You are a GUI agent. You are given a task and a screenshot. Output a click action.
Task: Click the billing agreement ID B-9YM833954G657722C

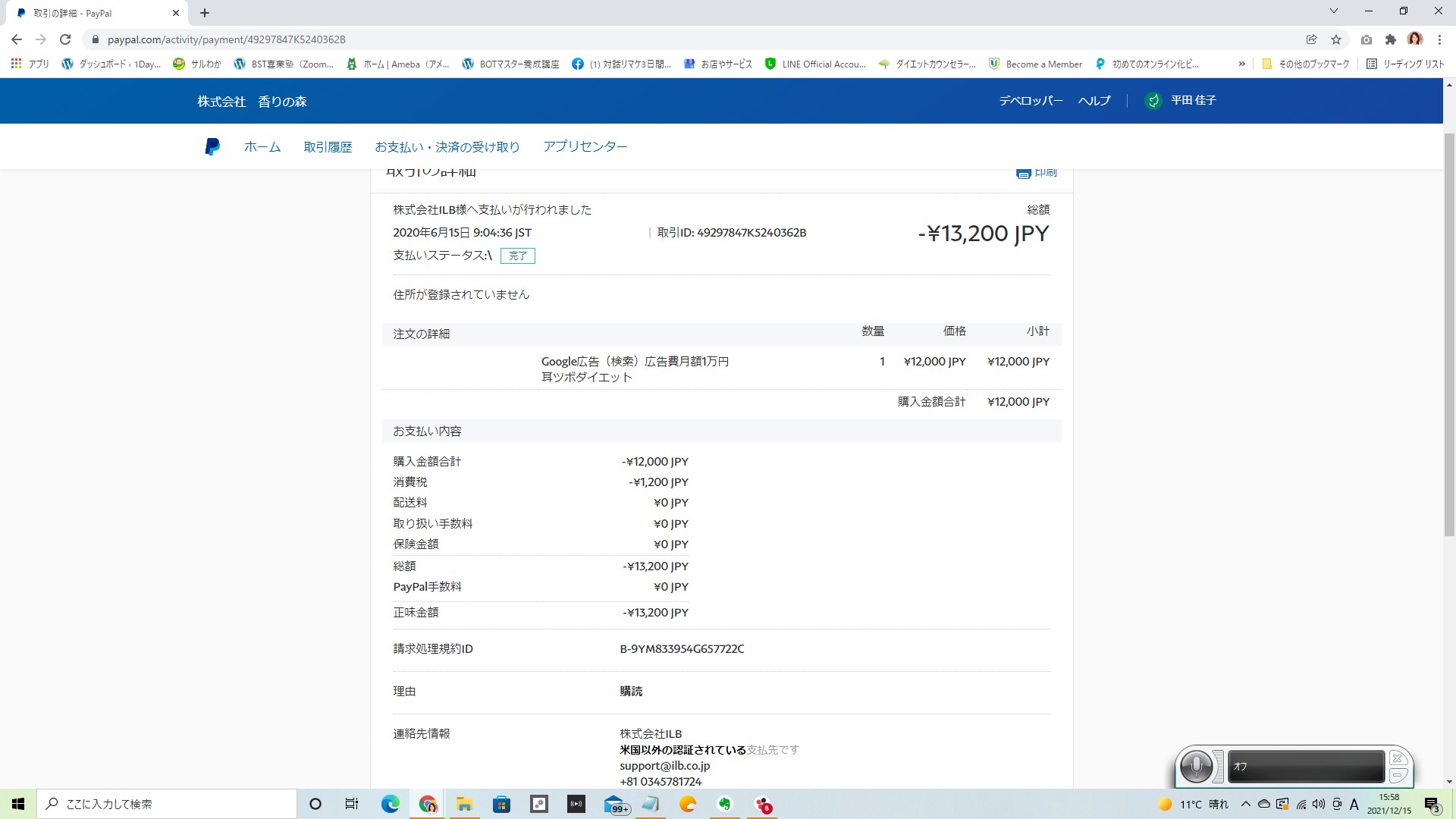tap(682, 649)
